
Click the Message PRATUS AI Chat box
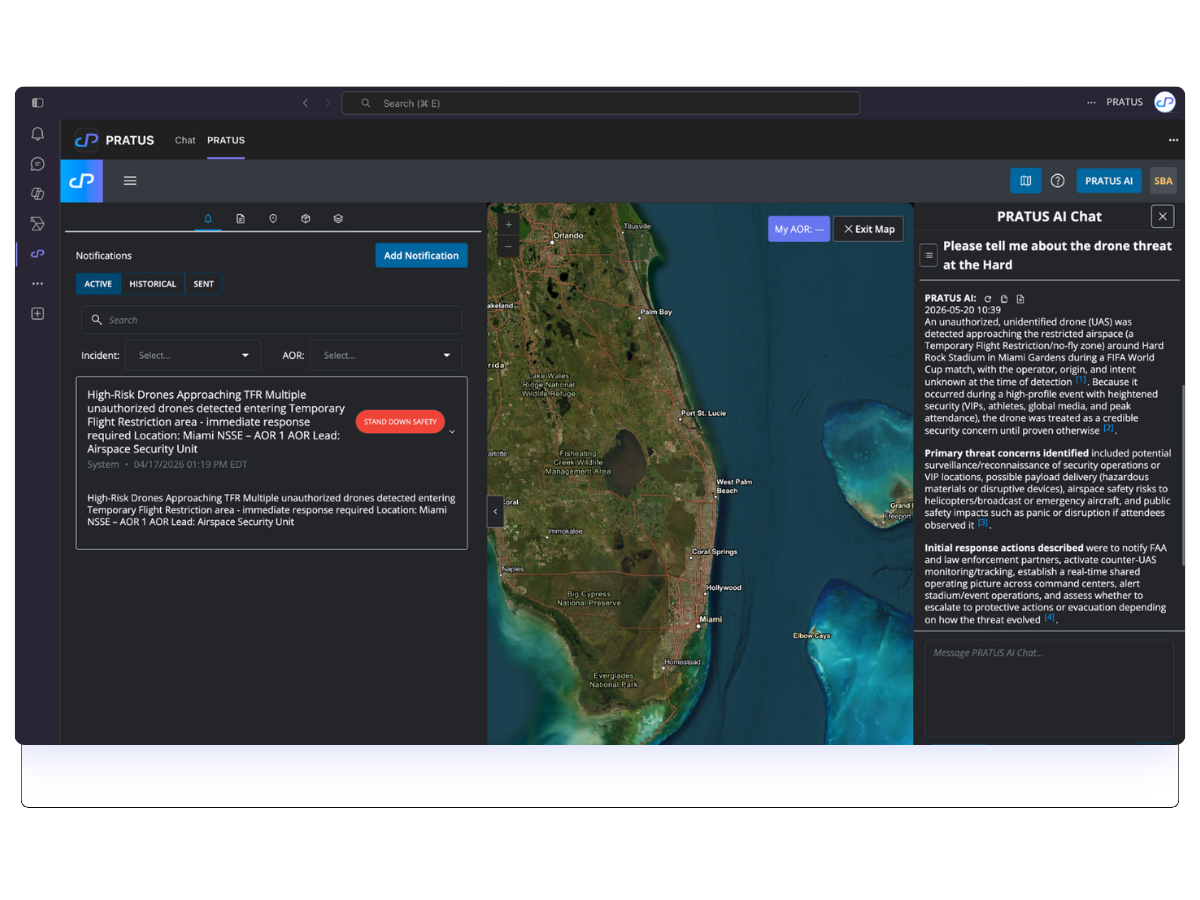pos(1049,688)
